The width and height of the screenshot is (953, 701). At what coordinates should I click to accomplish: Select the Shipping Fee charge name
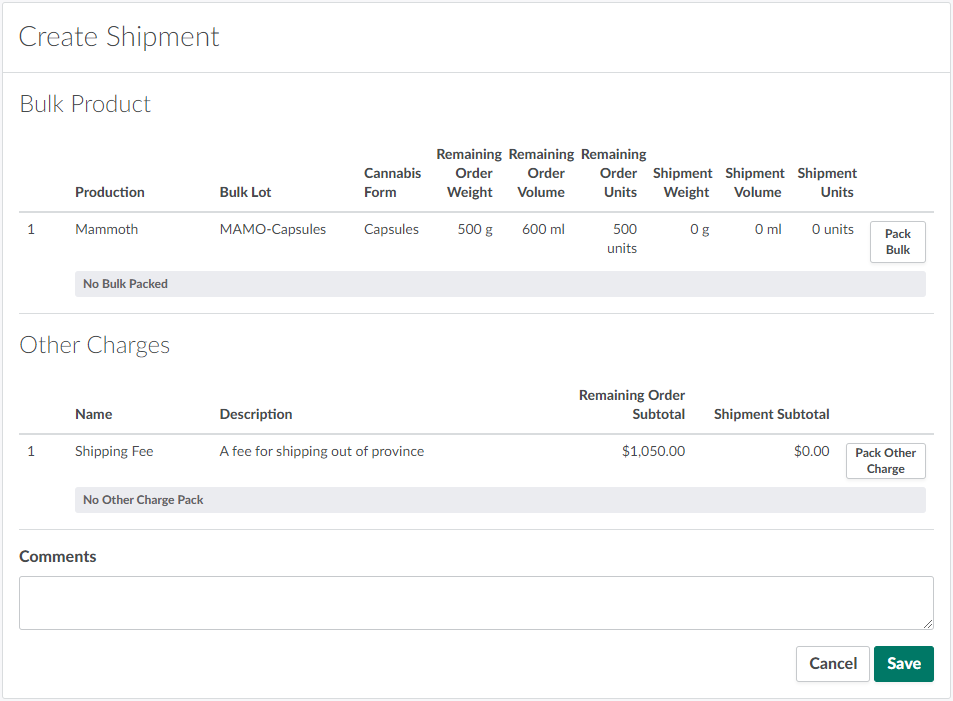(114, 451)
